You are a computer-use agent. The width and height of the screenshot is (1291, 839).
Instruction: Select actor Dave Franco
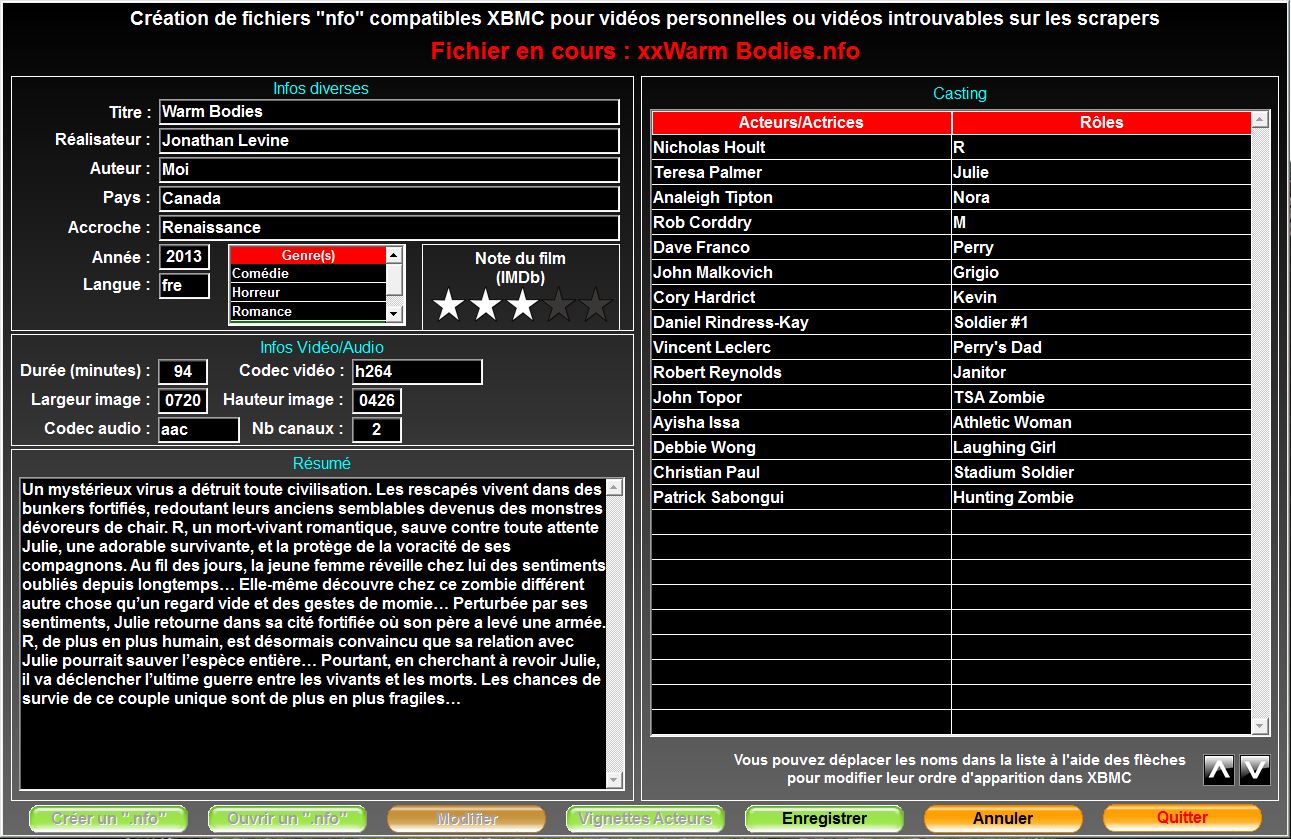[x=801, y=247]
